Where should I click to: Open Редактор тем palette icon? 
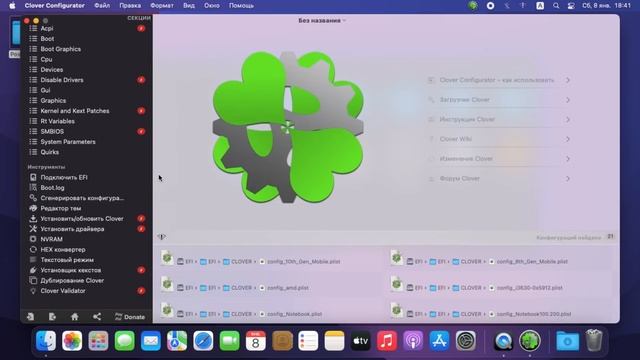[33, 208]
